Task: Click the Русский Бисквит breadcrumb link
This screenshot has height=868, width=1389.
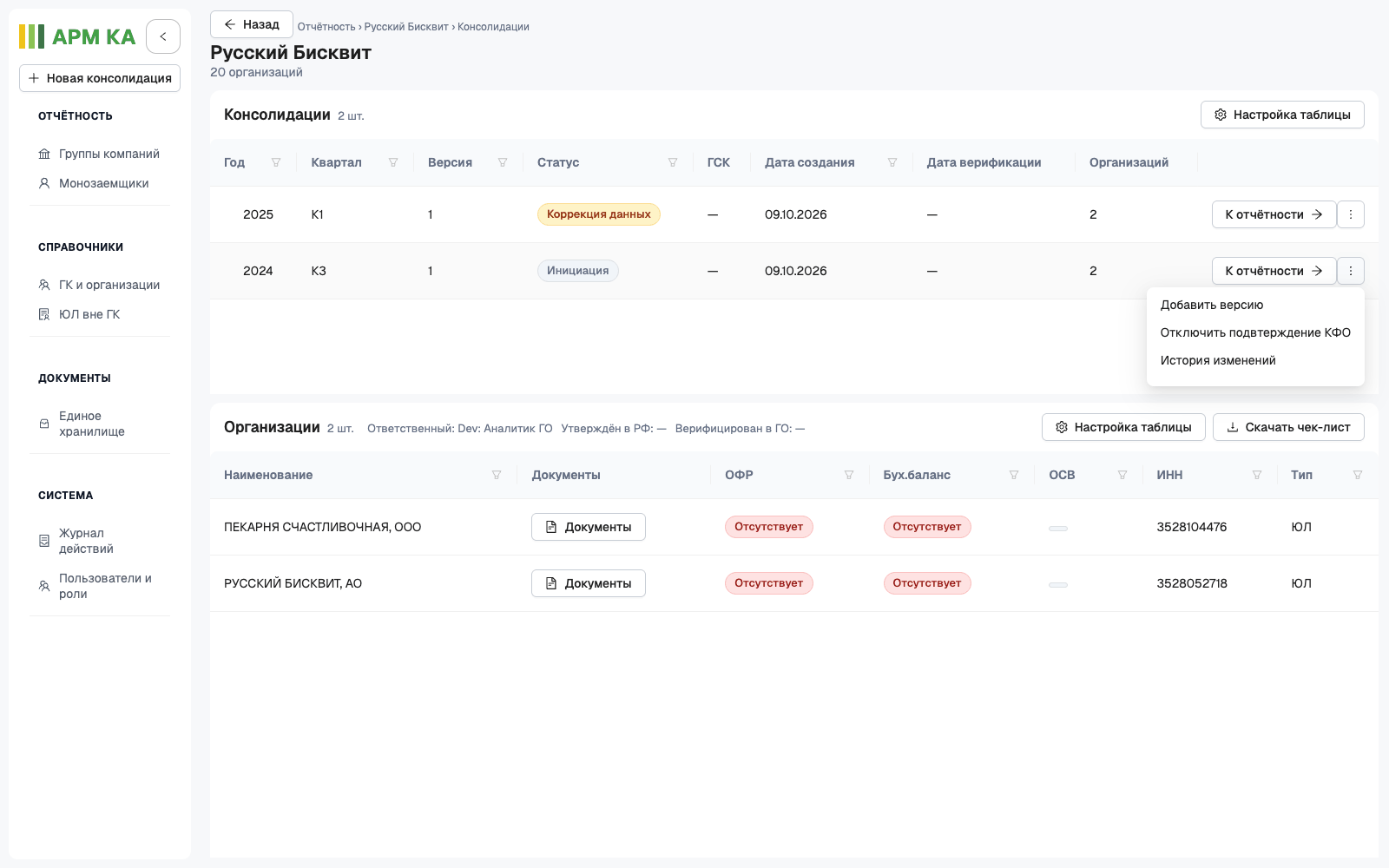Action: coord(406,27)
